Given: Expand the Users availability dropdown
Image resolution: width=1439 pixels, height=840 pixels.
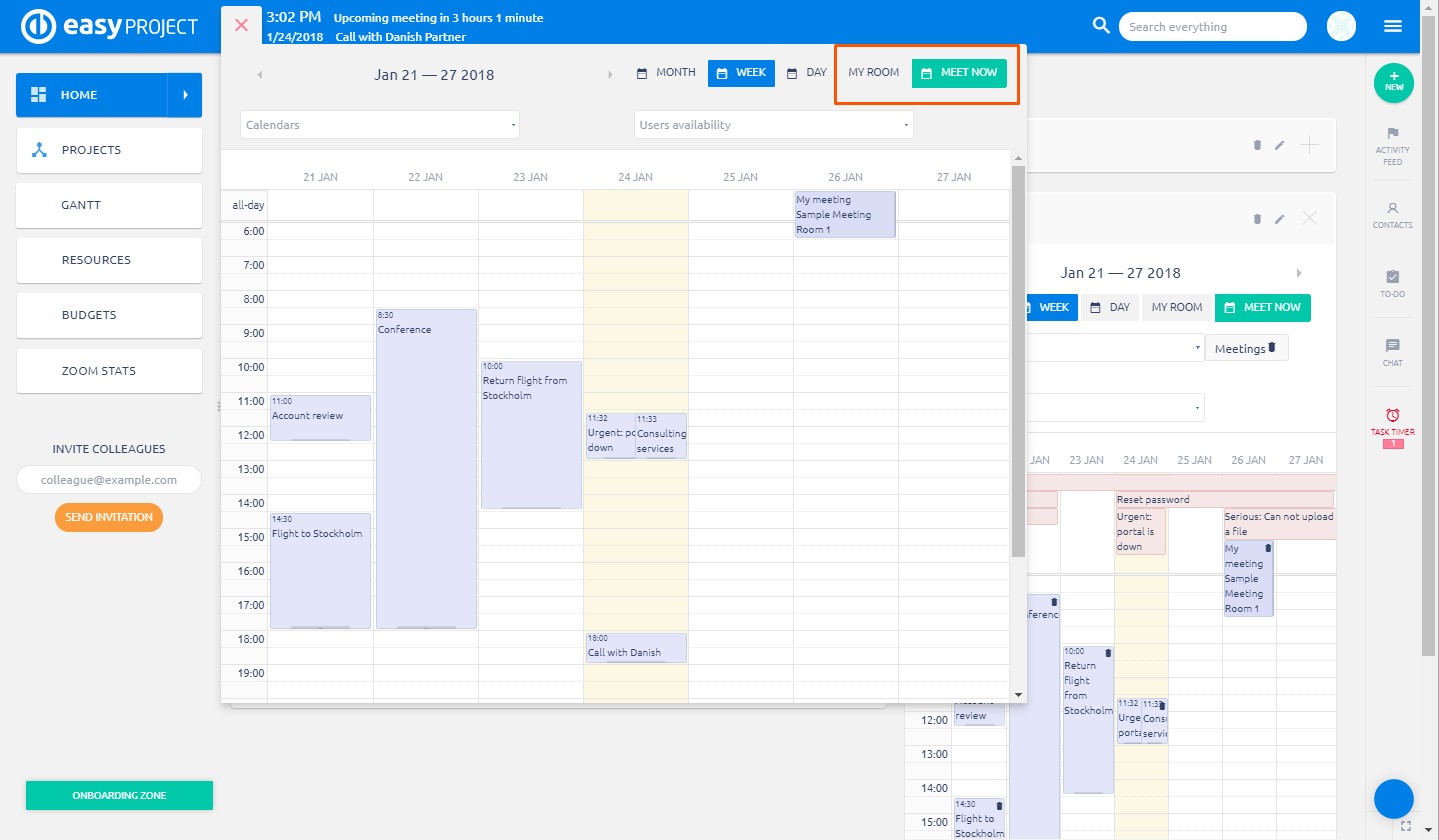Looking at the screenshot, I should click(773, 125).
